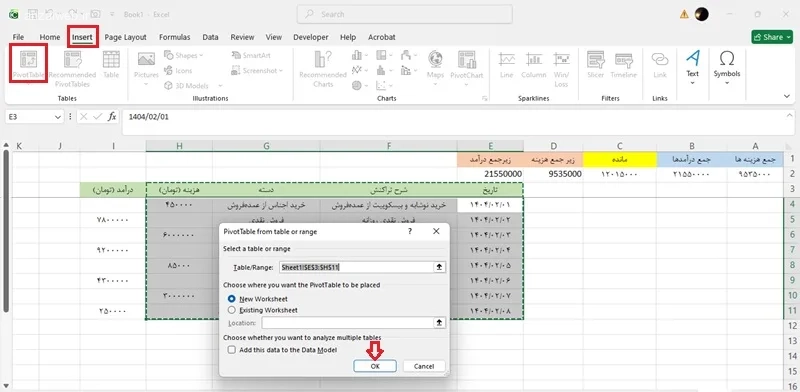Screen dimensions: 800x392
Task: Click the Icons insert button
Action: (179, 70)
